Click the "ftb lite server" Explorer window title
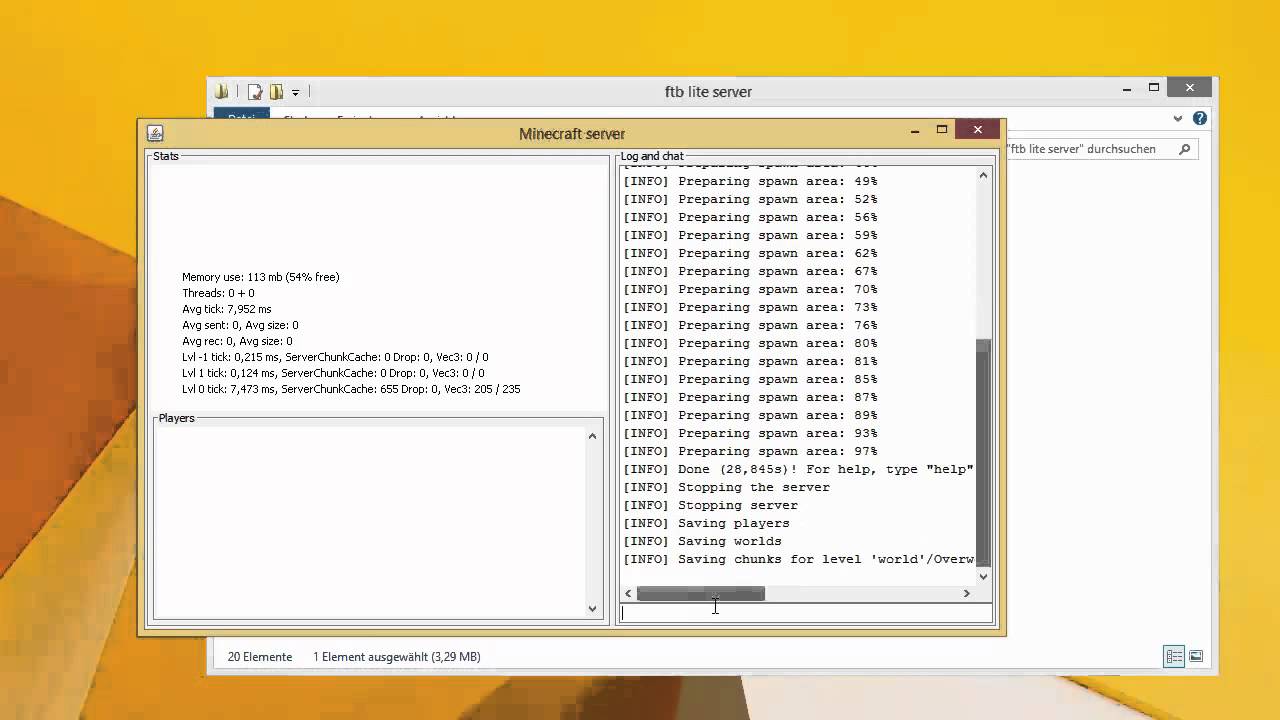Image resolution: width=1280 pixels, height=720 pixels. click(708, 92)
